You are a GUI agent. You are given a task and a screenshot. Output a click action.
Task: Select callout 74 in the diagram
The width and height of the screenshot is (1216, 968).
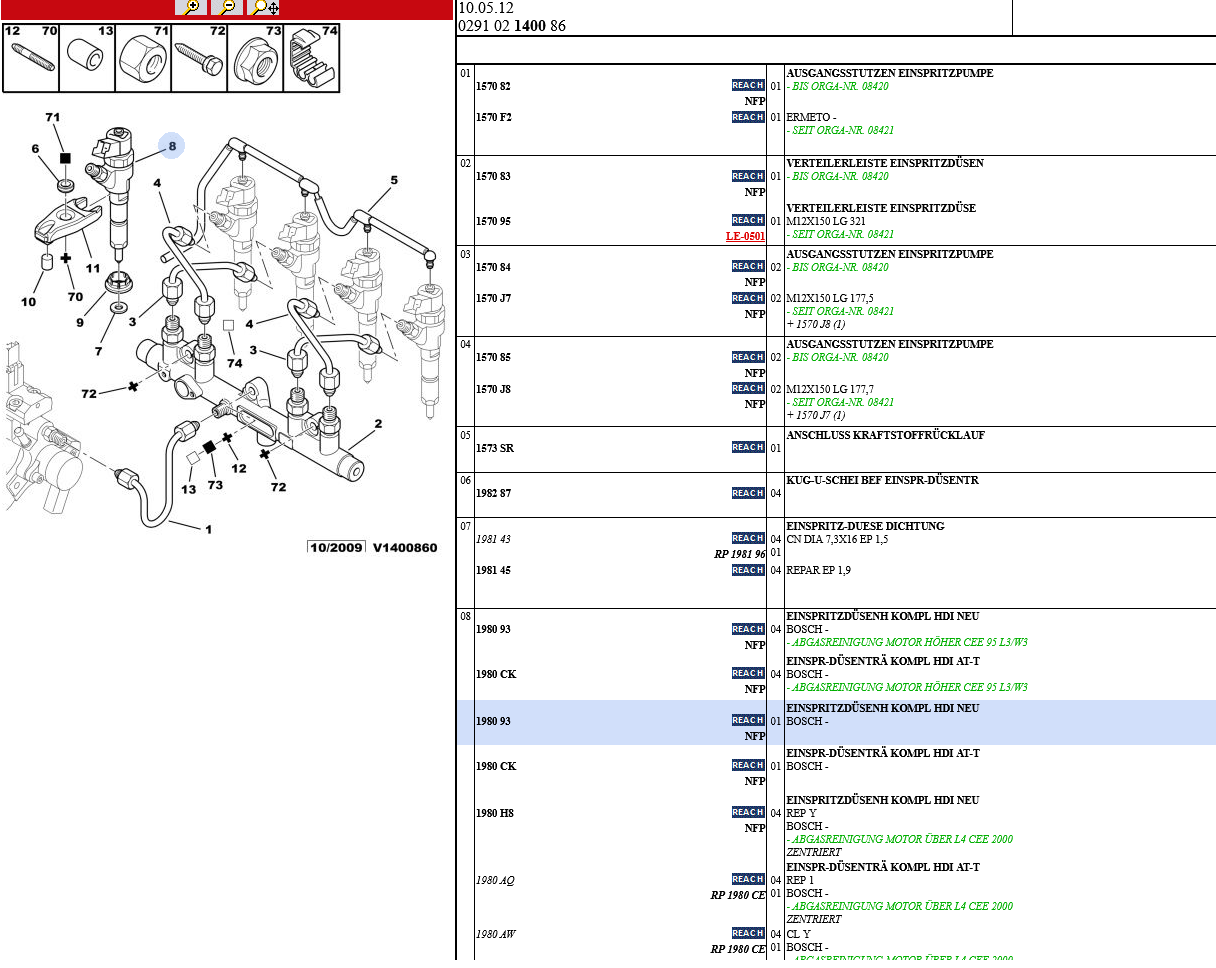coord(235,363)
